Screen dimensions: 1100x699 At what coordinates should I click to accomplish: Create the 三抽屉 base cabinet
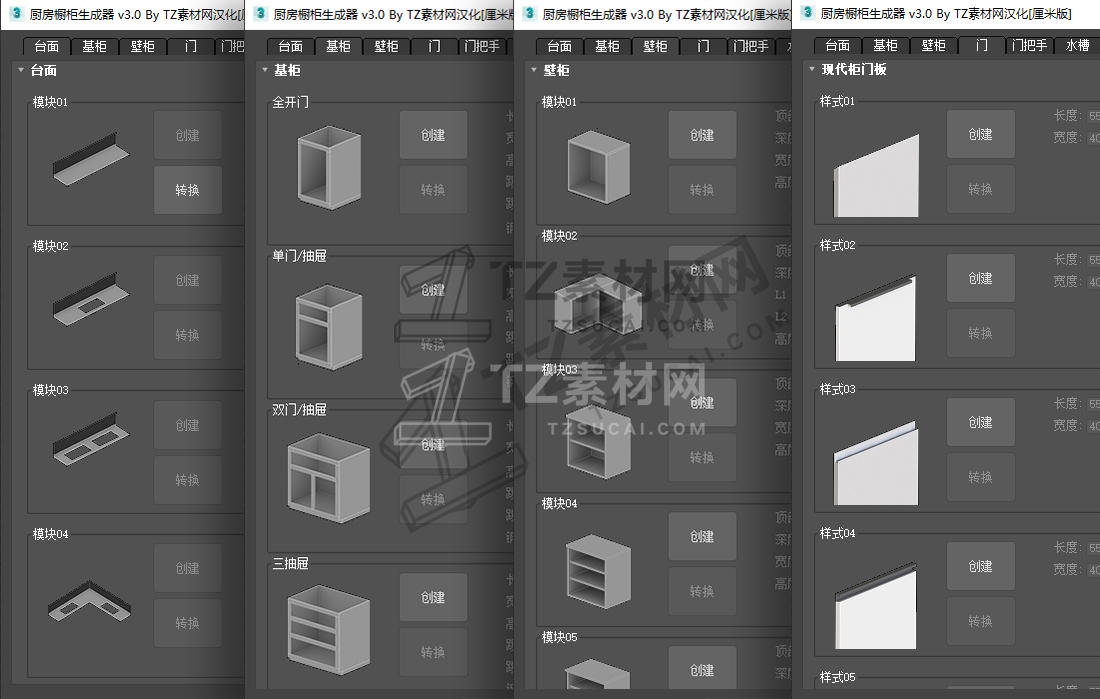pyautogui.click(x=433, y=597)
